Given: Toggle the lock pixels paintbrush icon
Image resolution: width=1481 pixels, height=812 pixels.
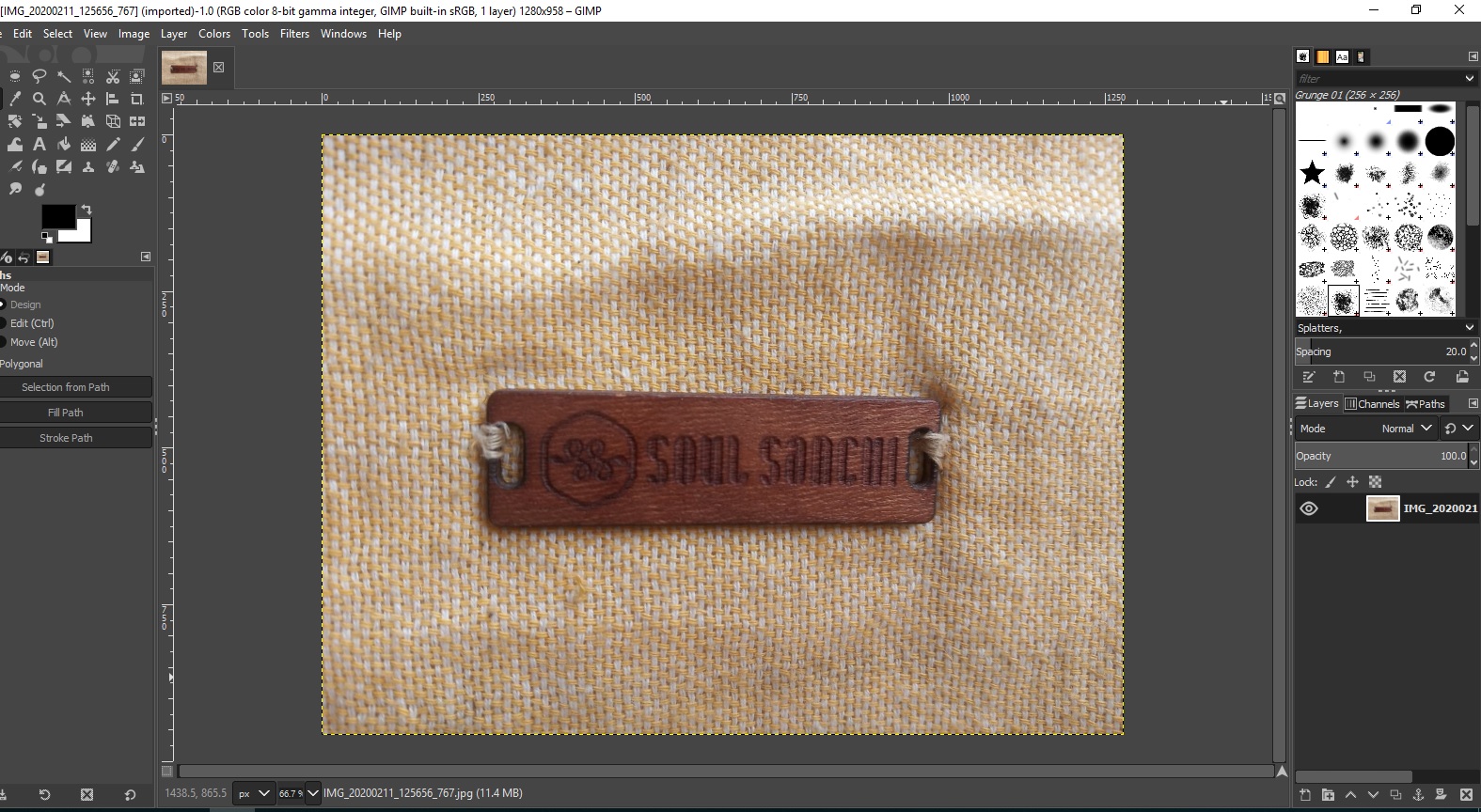Looking at the screenshot, I should (1331, 482).
